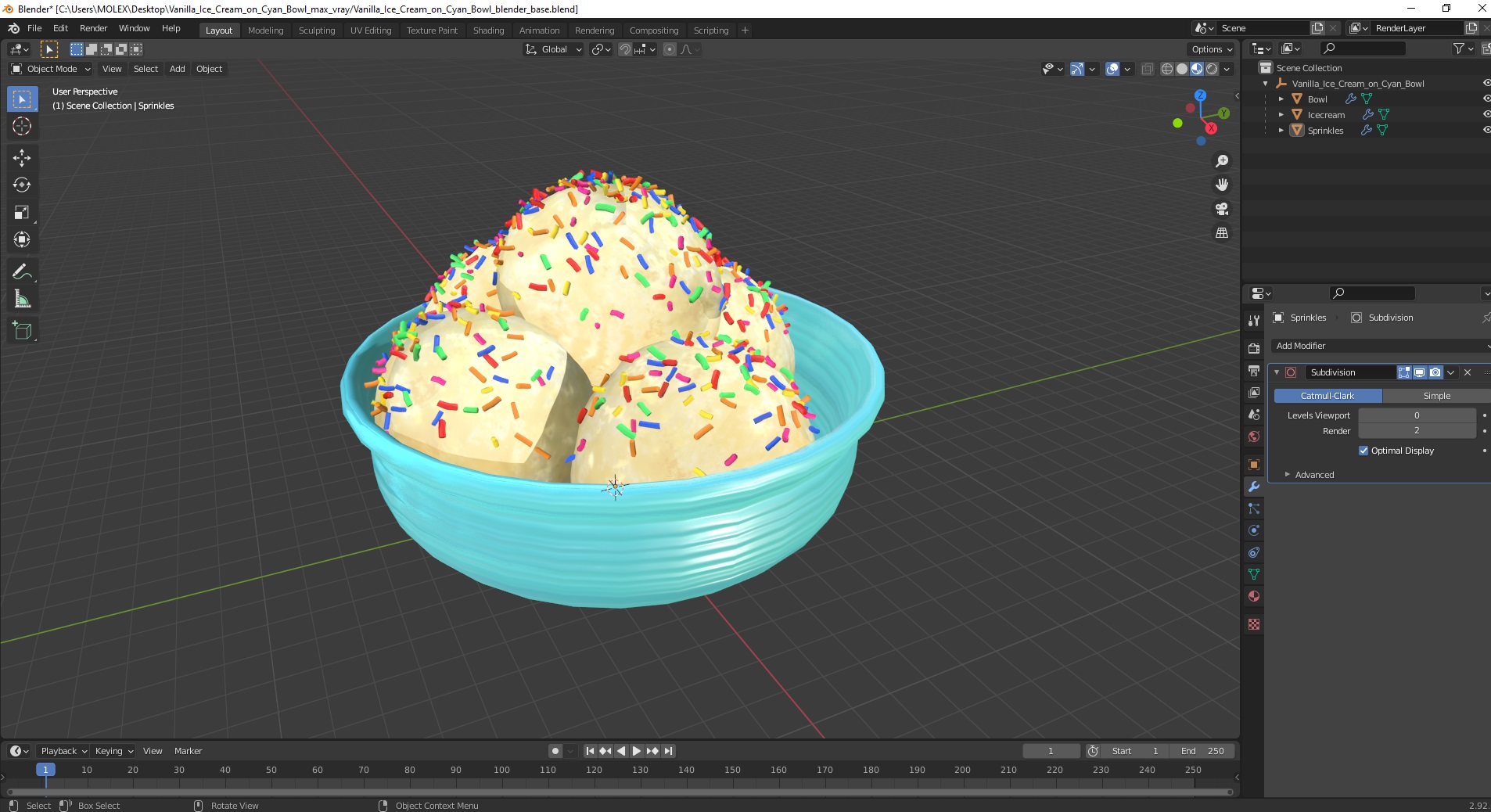Open the shading options dropdown arrow
This screenshot has width=1491, height=812.
point(1227,69)
